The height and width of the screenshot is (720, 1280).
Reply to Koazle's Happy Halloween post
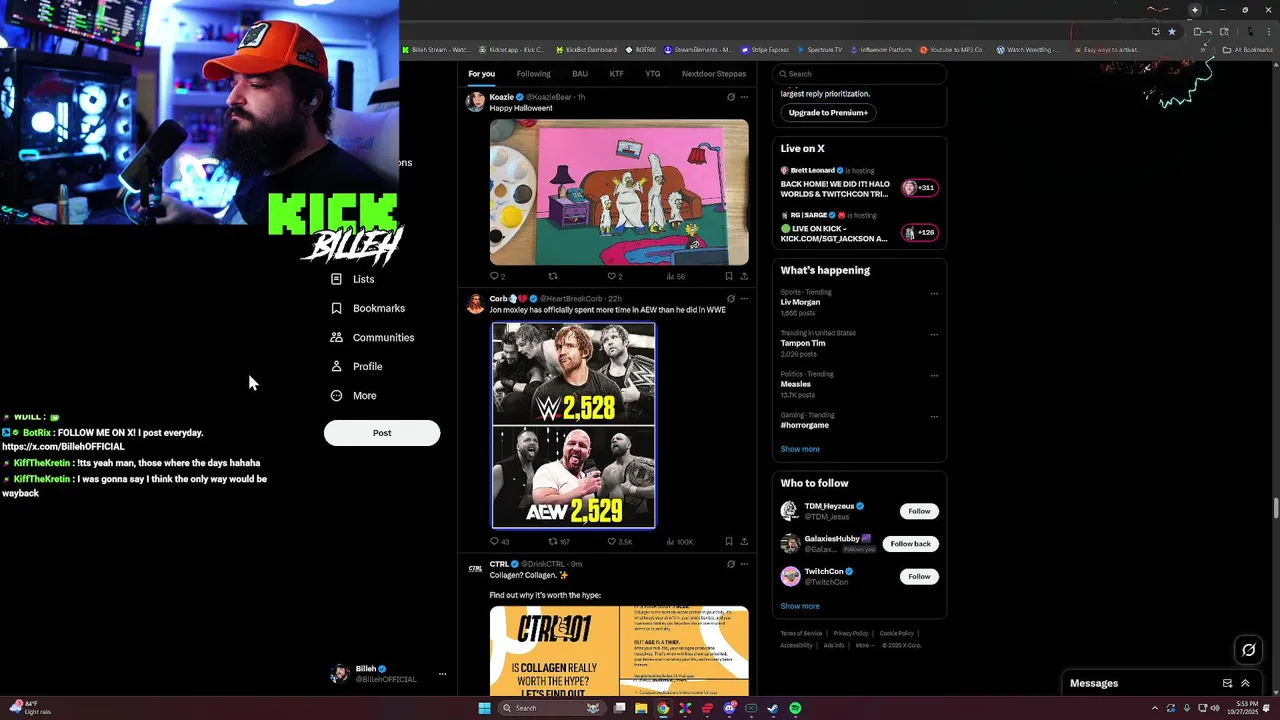click(494, 276)
